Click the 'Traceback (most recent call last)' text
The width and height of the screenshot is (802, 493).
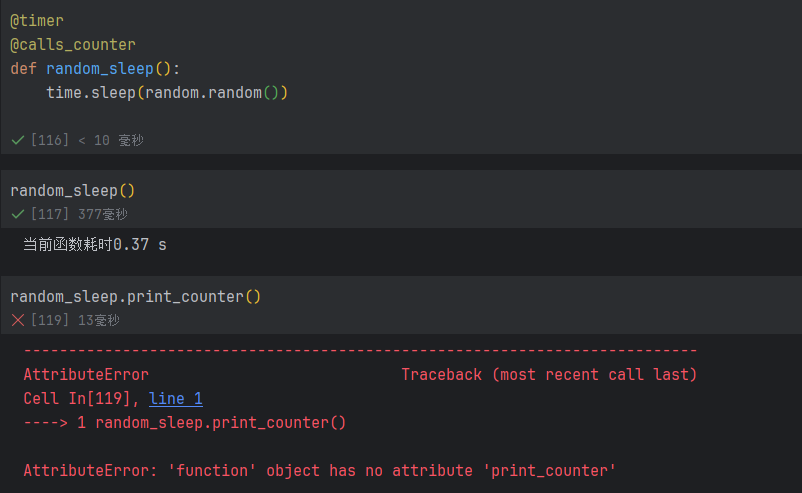[x=549, y=375]
